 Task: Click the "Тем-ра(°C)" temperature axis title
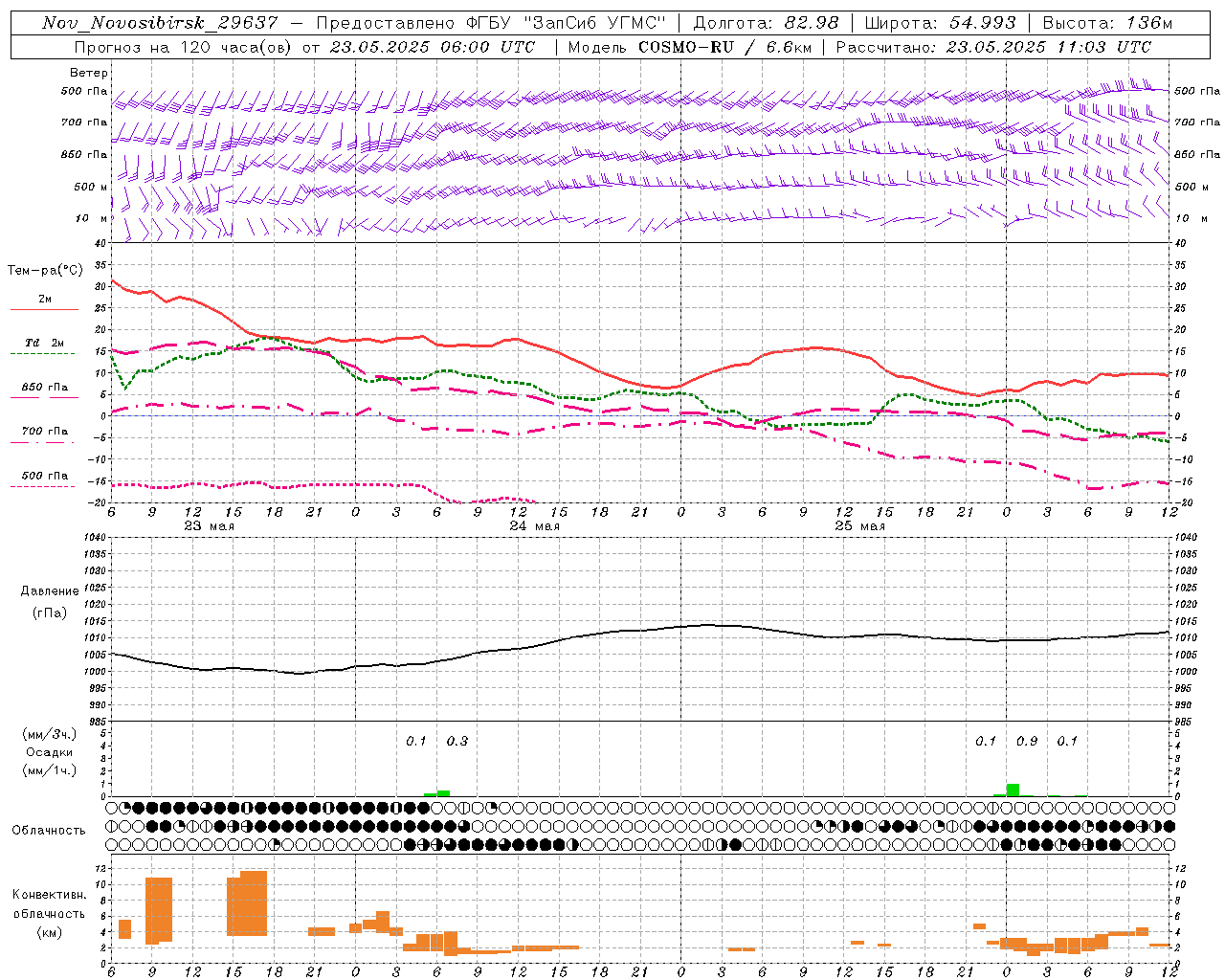click(x=46, y=271)
